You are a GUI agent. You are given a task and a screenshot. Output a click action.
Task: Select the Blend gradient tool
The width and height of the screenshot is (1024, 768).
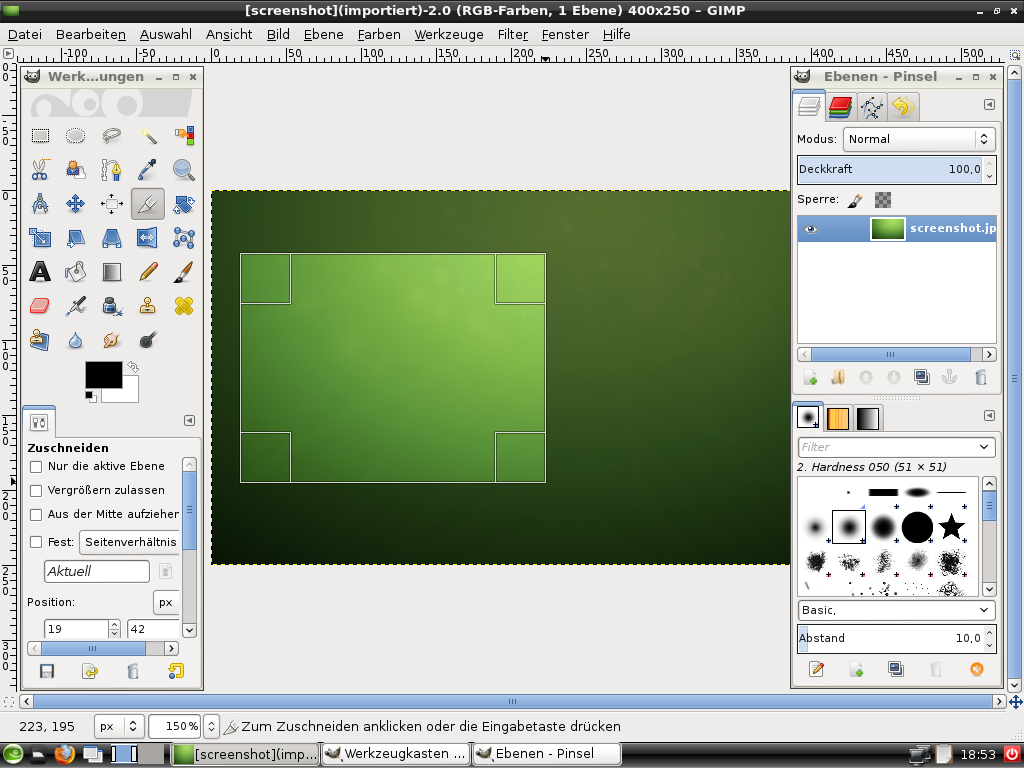[112, 272]
